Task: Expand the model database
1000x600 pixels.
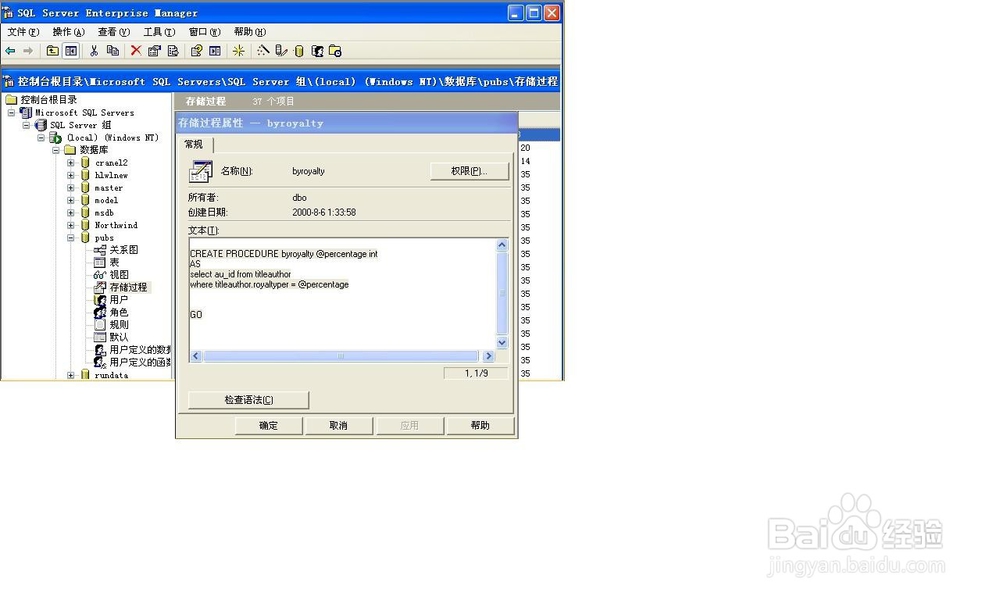Action: [x=70, y=200]
